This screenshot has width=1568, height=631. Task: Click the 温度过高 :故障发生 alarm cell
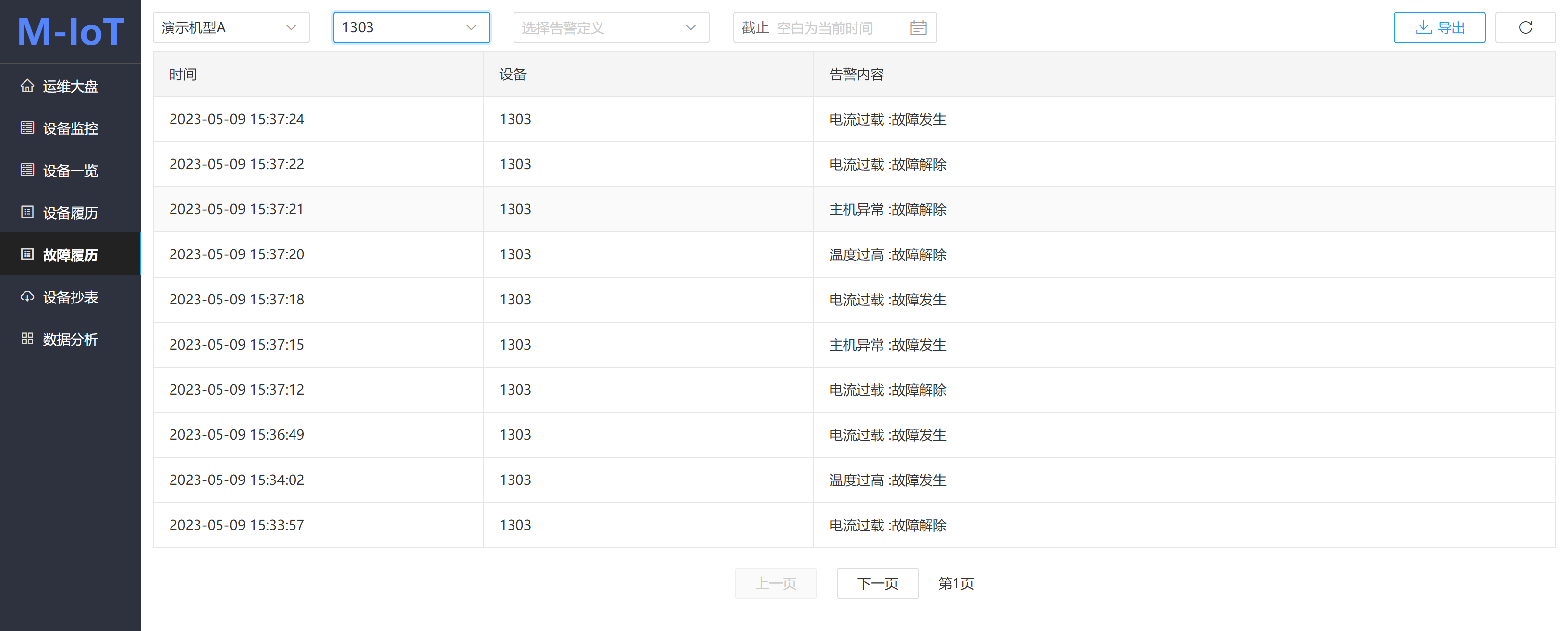point(887,480)
